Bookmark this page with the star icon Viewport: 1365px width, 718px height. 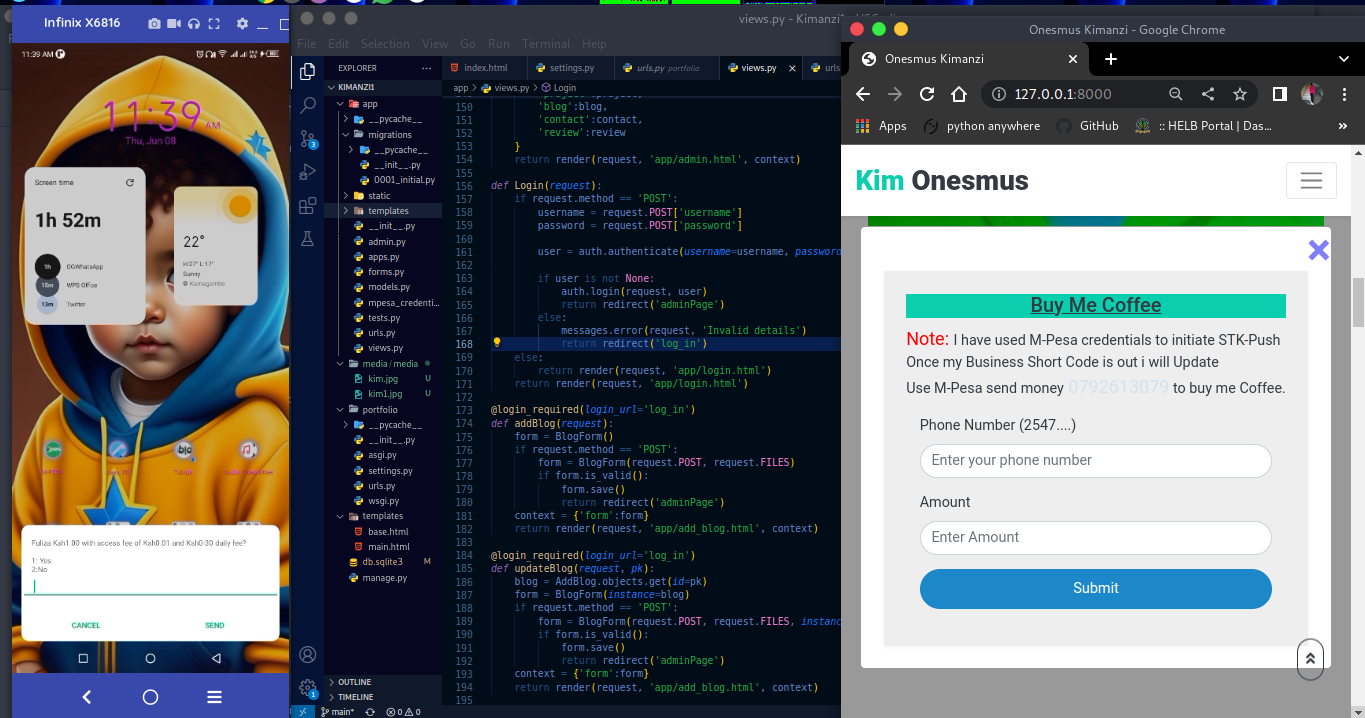(x=1240, y=94)
